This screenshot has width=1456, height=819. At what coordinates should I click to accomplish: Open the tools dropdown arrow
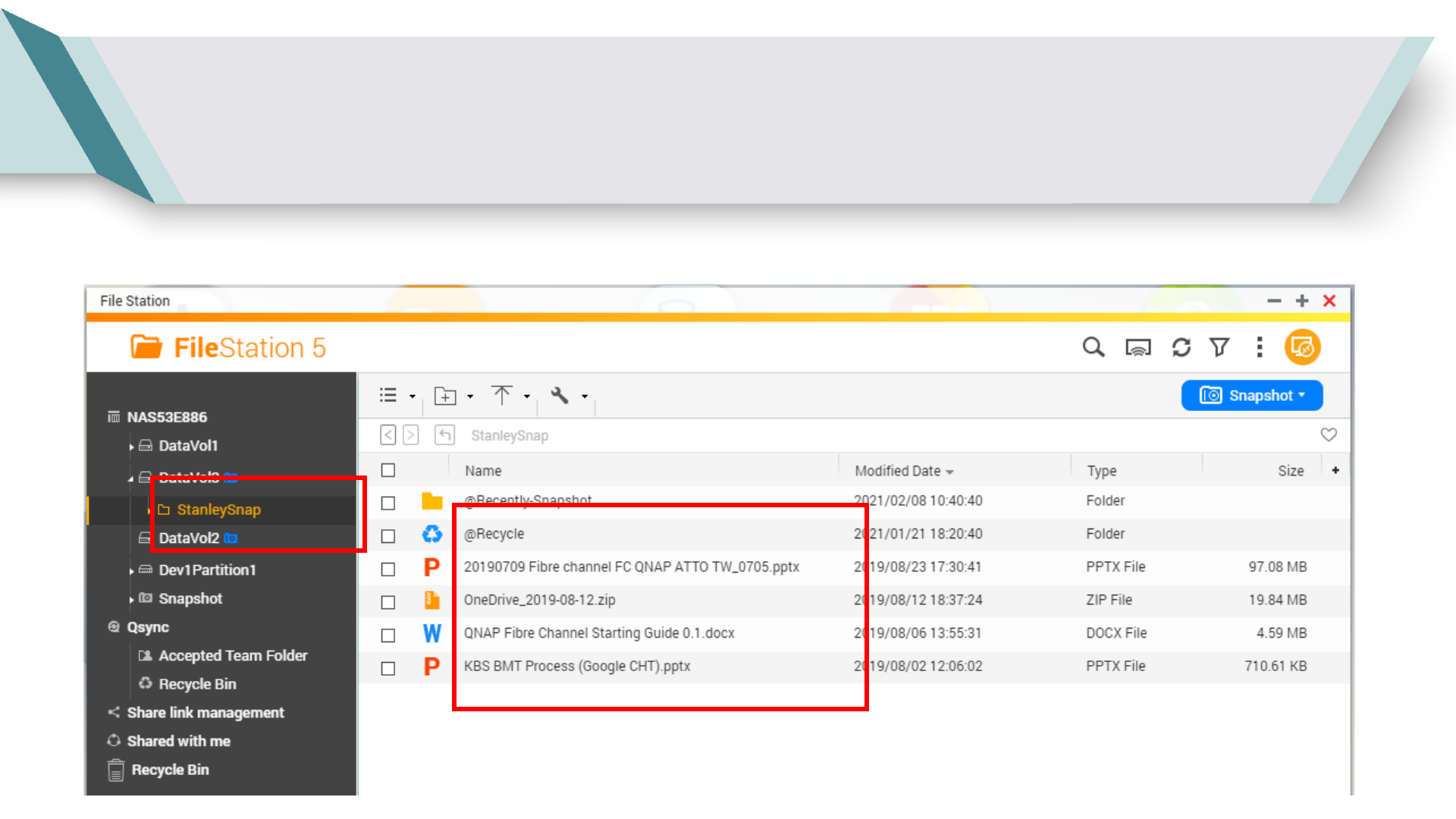click(x=585, y=397)
